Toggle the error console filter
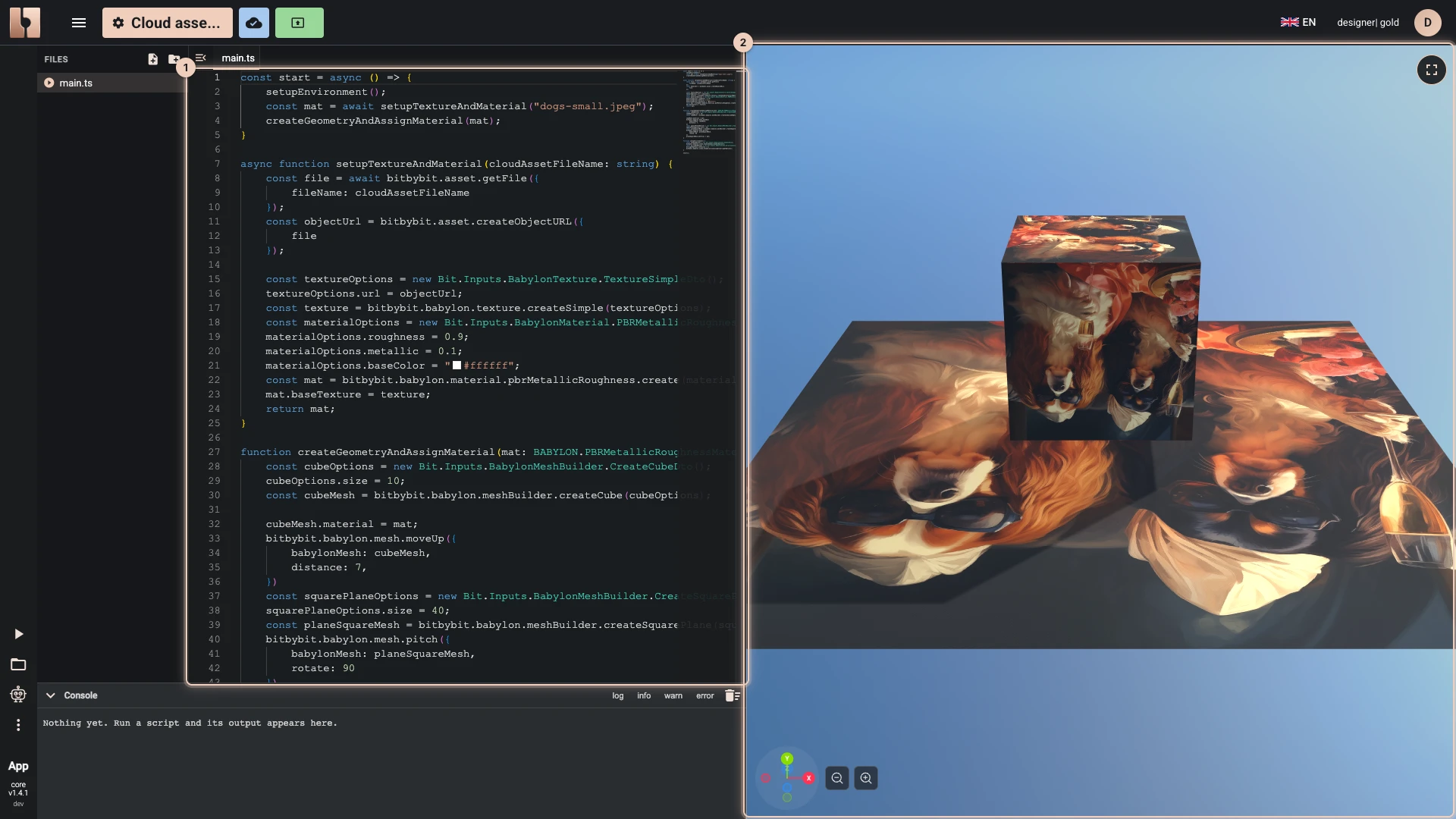This screenshot has width=1456, height=819. (x=705, y=695)
